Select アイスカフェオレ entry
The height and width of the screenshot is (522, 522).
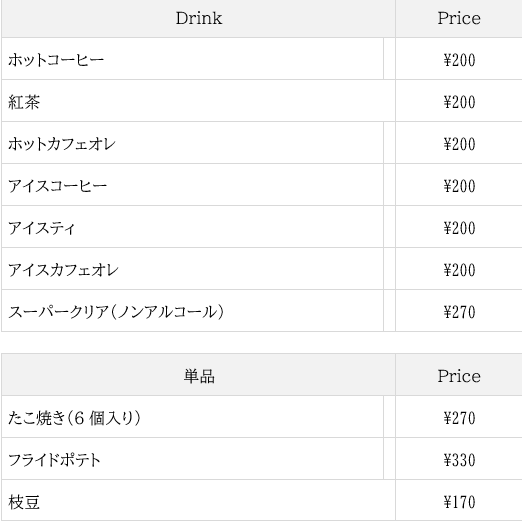pyautogui.click(x=63, y=270)
